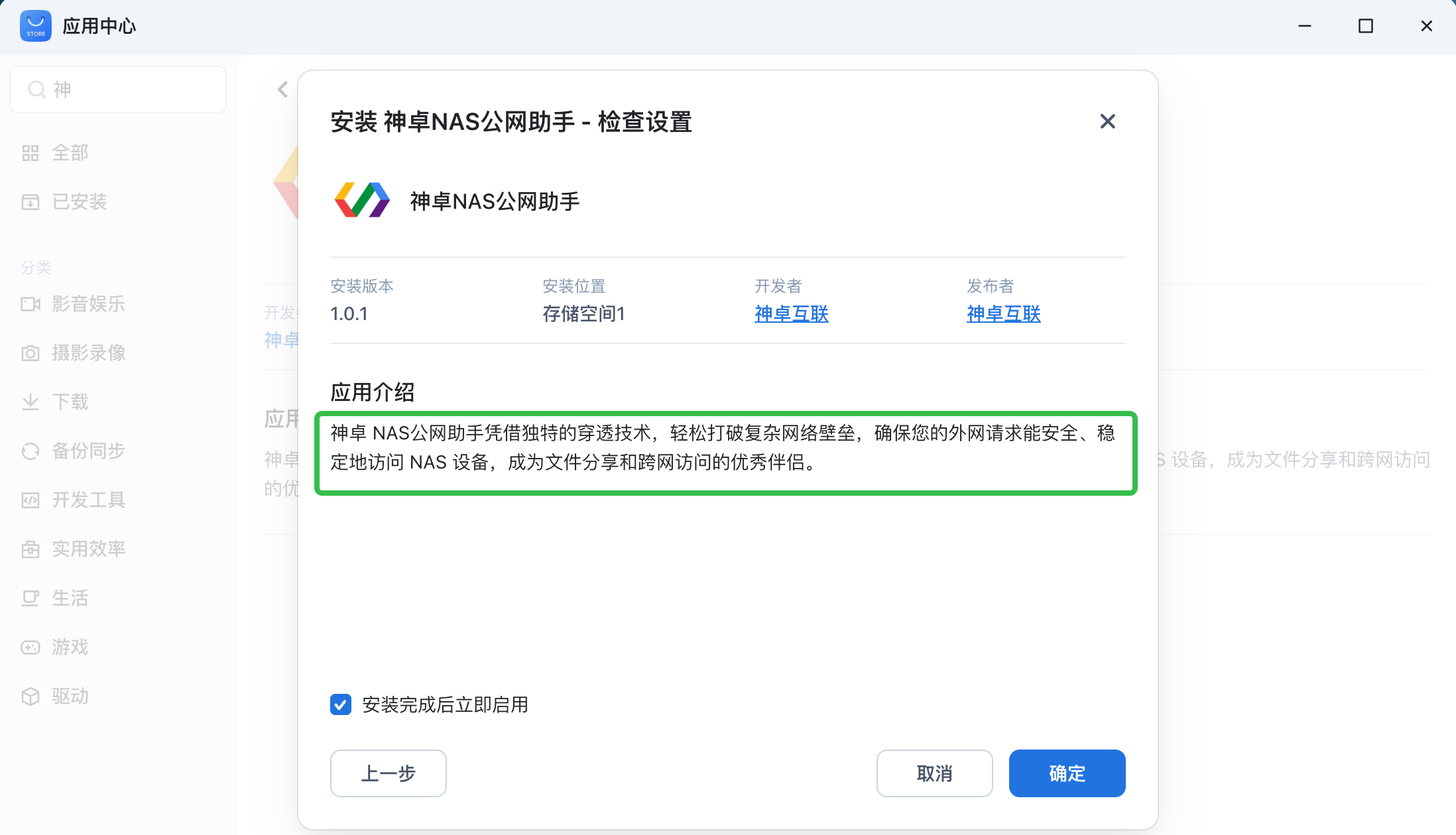Open the 已安装 list
Viewport: 1456px width, 835px height.
(x=79, y=202)
